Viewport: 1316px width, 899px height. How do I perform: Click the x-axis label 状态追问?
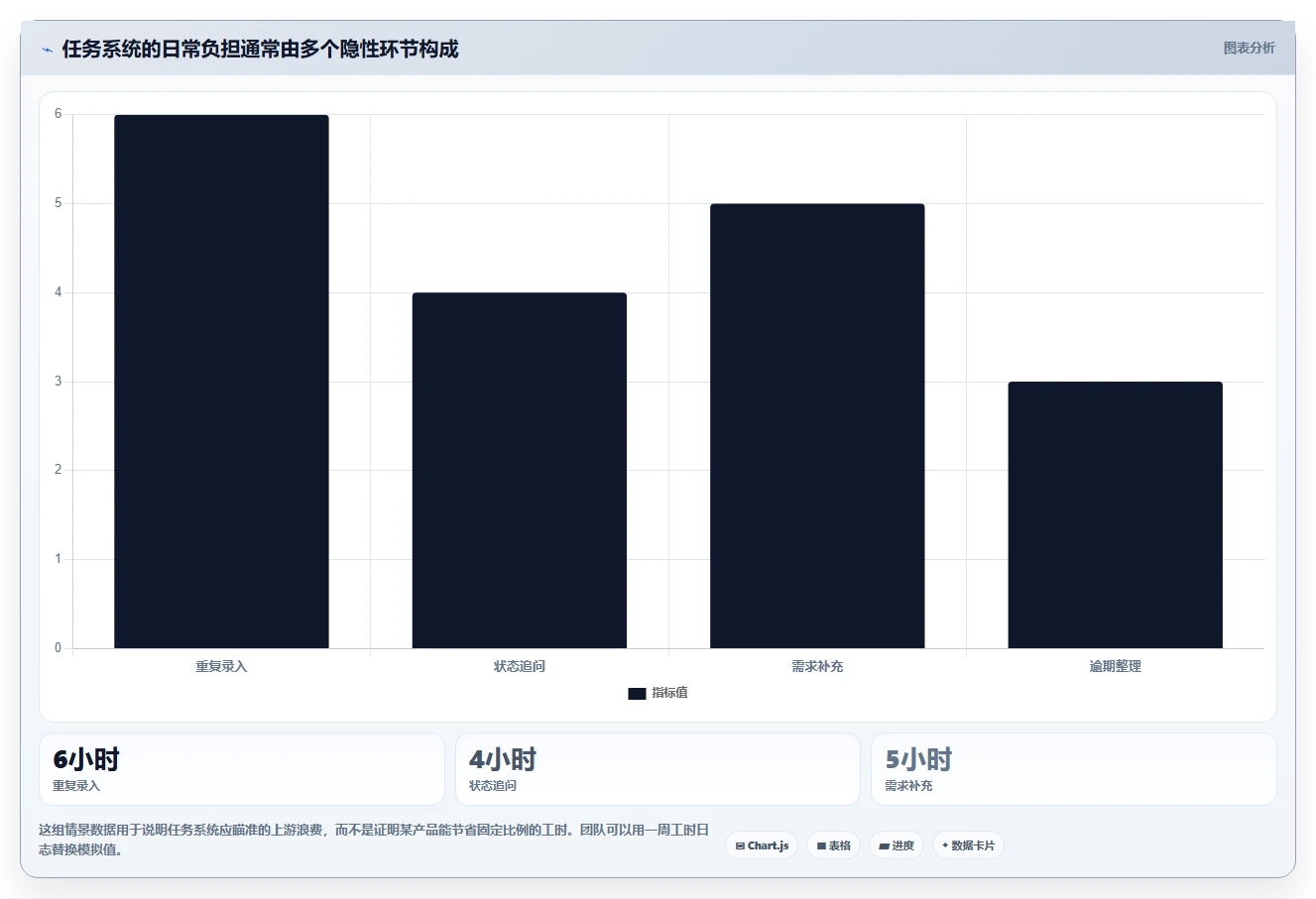click(520, 666)
